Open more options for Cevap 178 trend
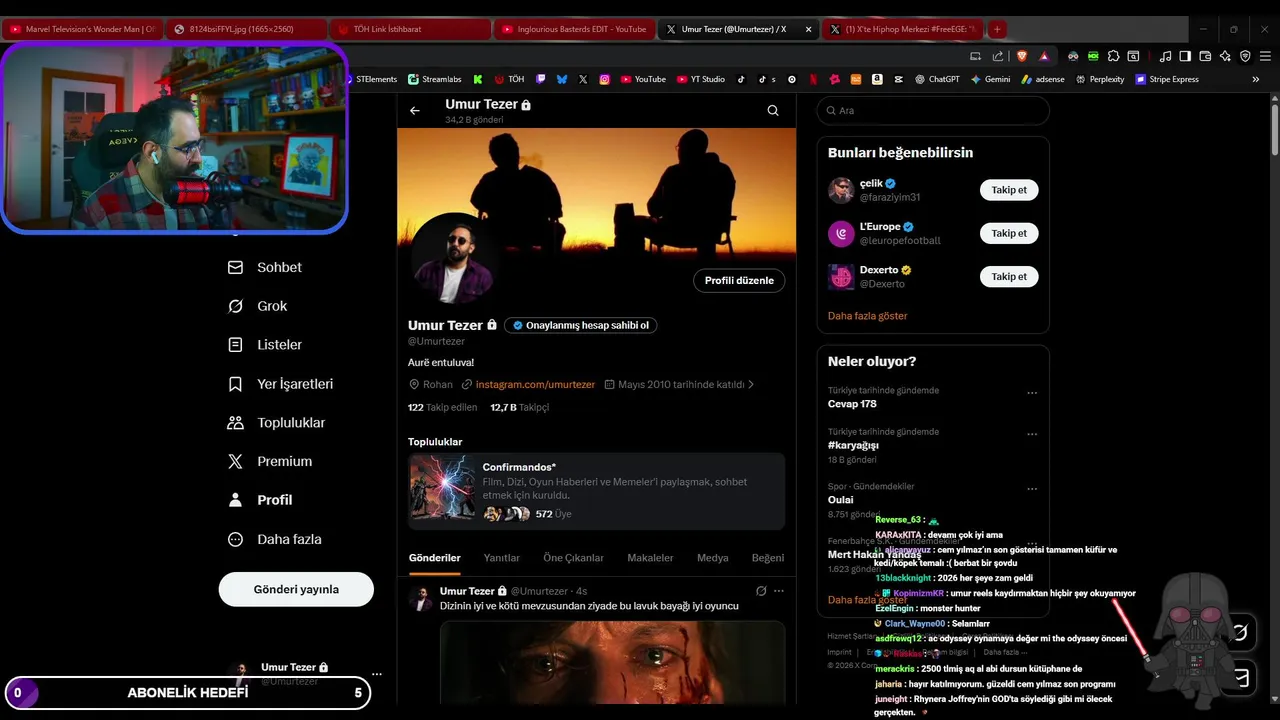Image resolution: width=1280 pixels, height=720 pixels. [x=1032, y=393]
